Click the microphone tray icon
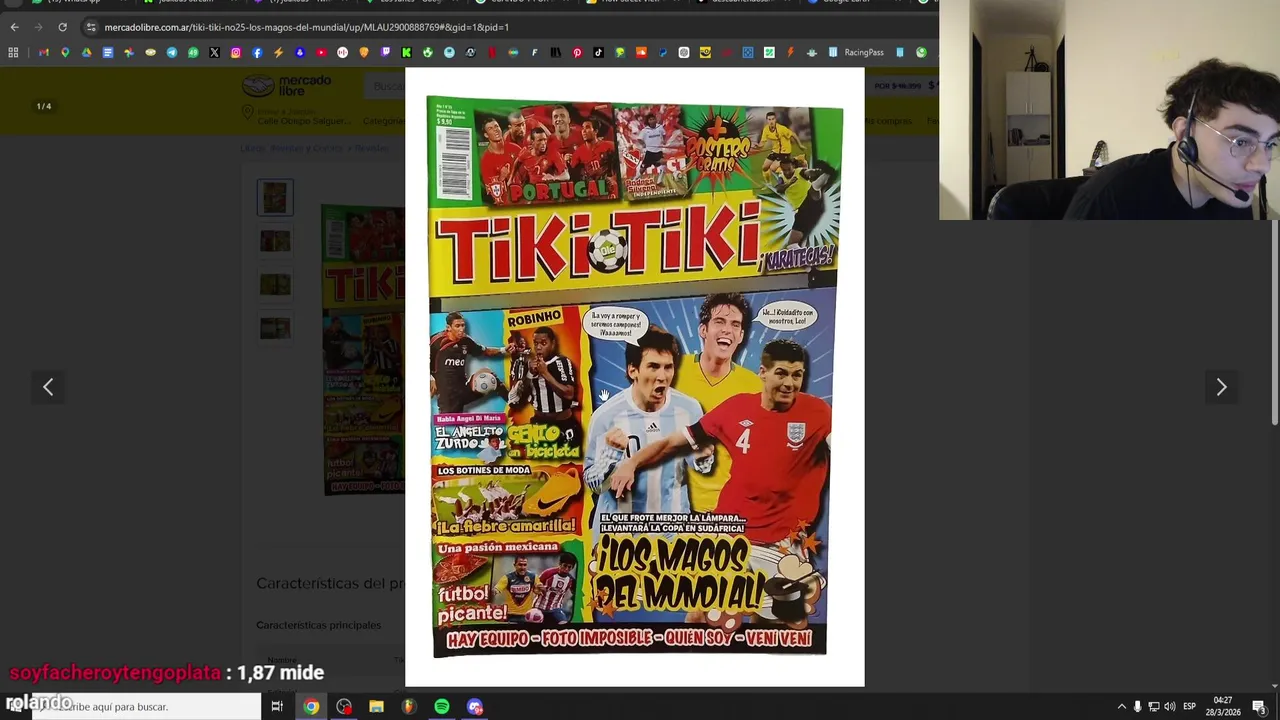 [1137, 706]
